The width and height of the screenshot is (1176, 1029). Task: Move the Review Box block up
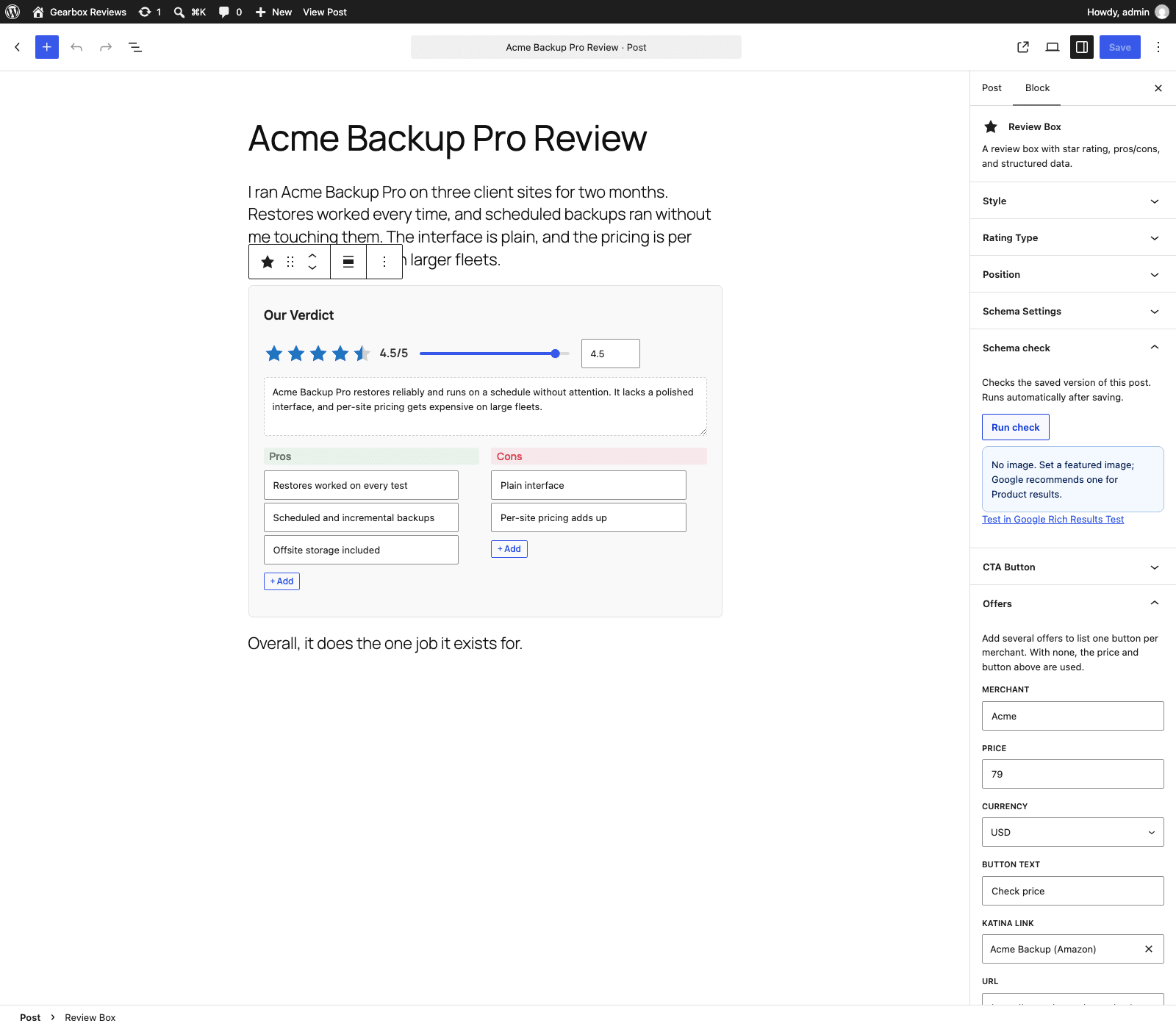(x=312, y=255)
